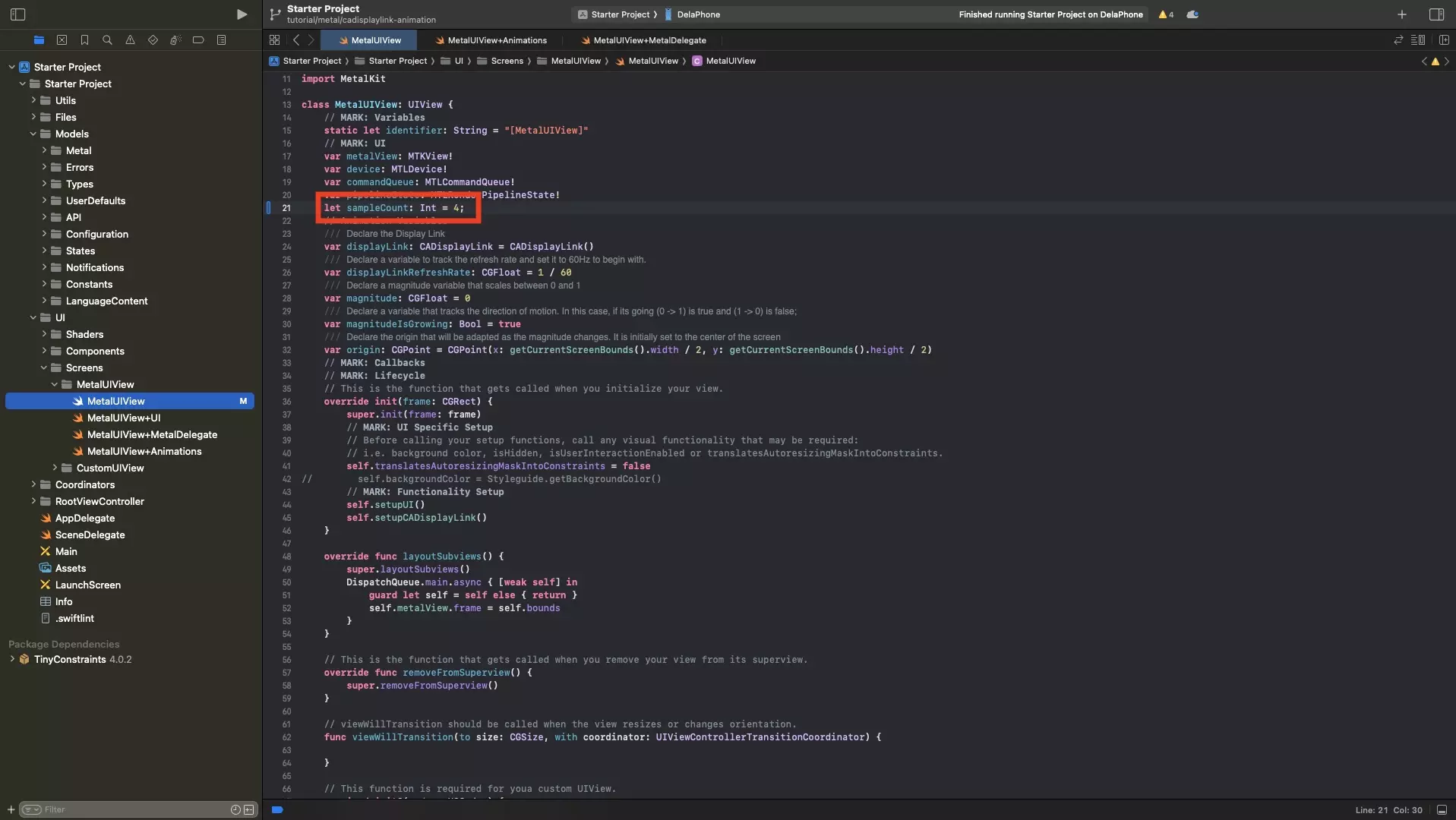
Task: Click the yellow warning icon in jump bar
Action: click(1435, 61)
